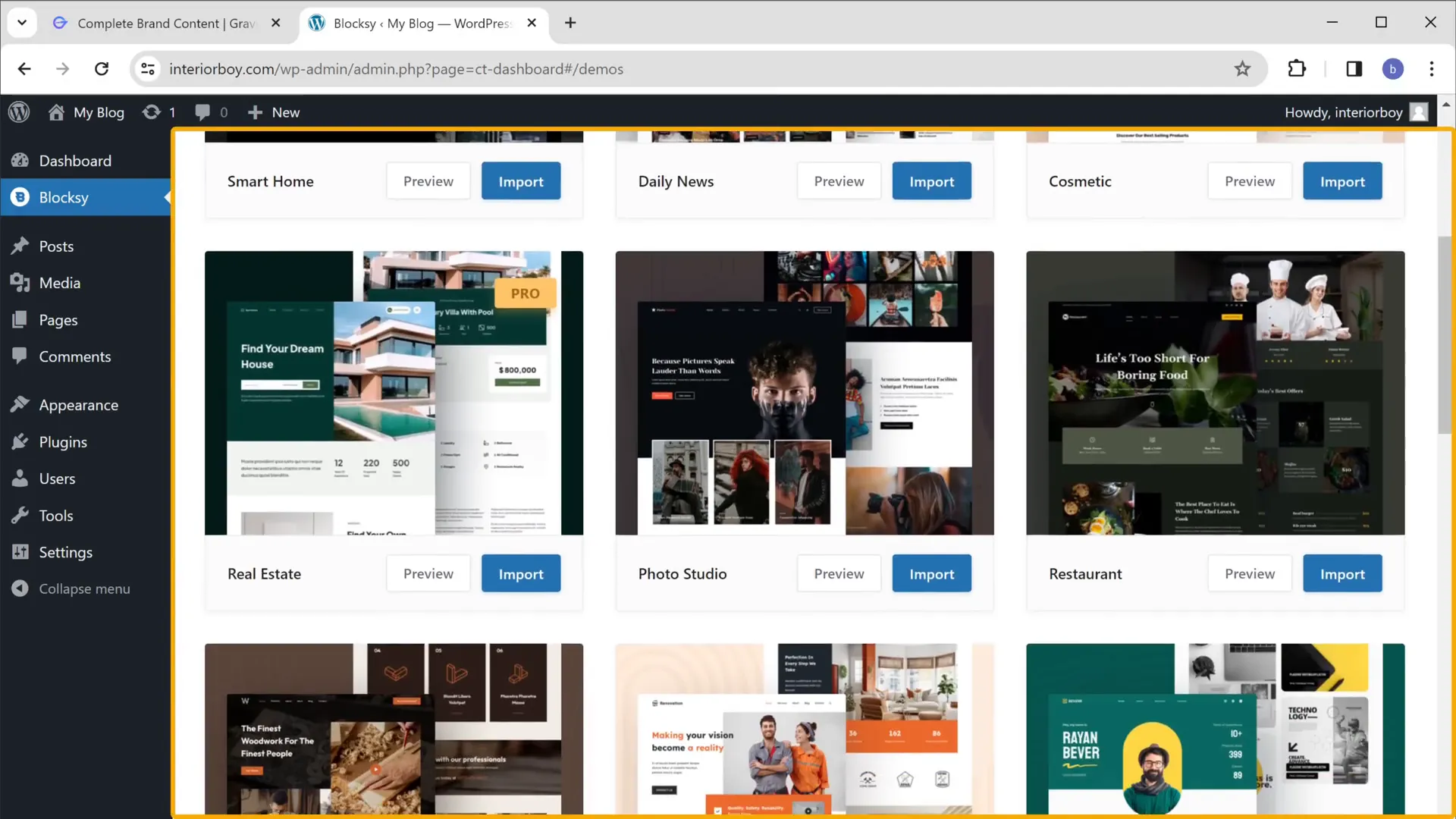View site information icon in address bar

pos(148,69)
